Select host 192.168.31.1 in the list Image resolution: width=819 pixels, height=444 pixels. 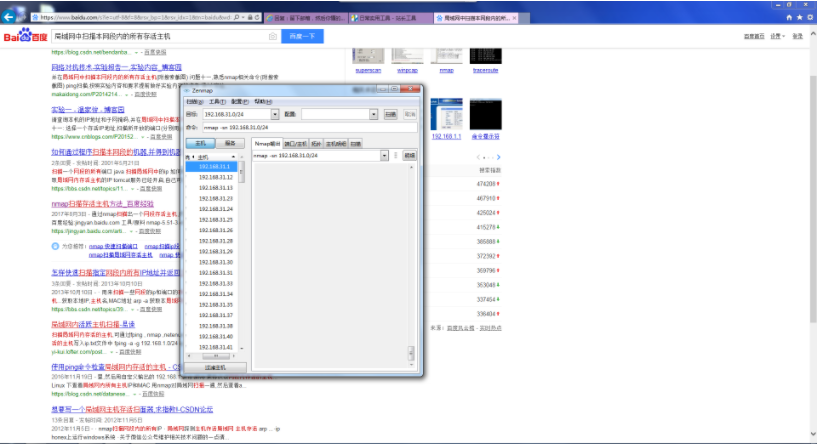tap(212, 167)
